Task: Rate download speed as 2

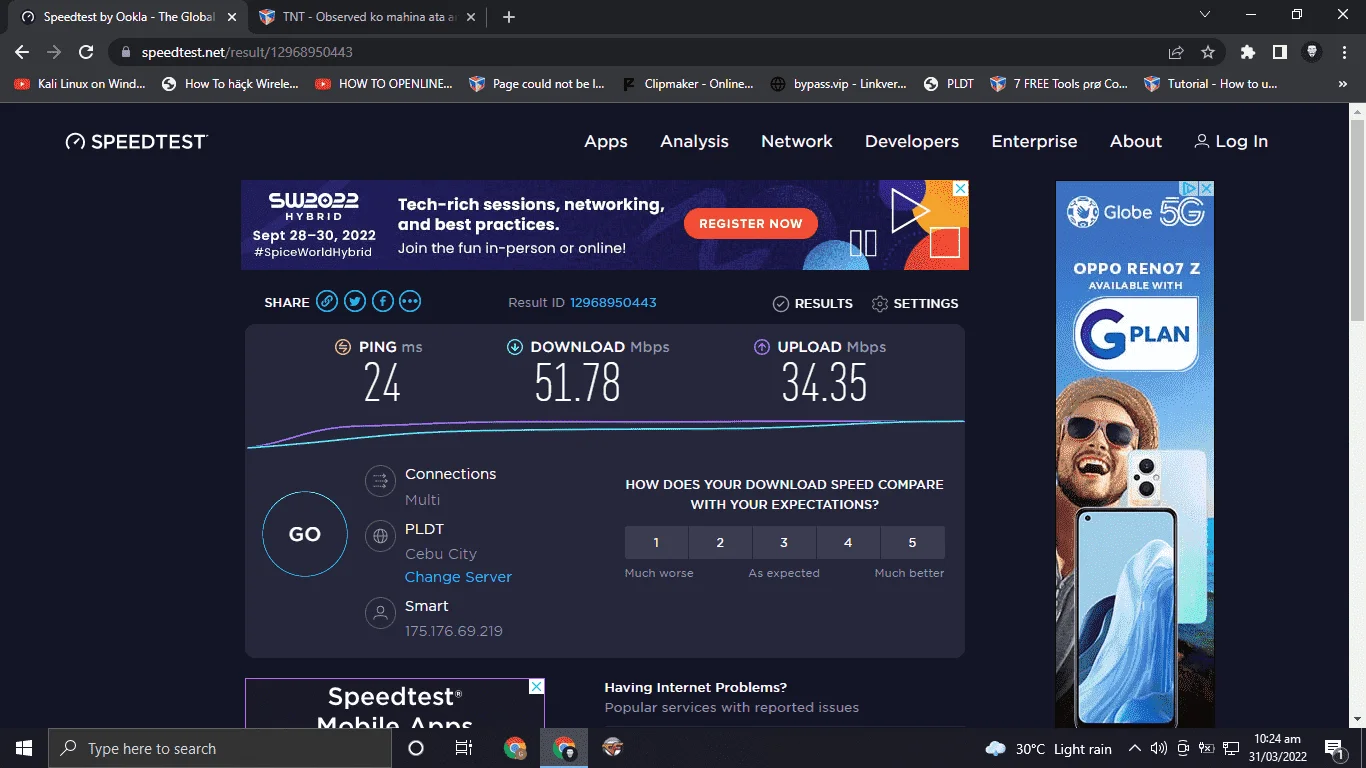Action: (x=720, y=542)
